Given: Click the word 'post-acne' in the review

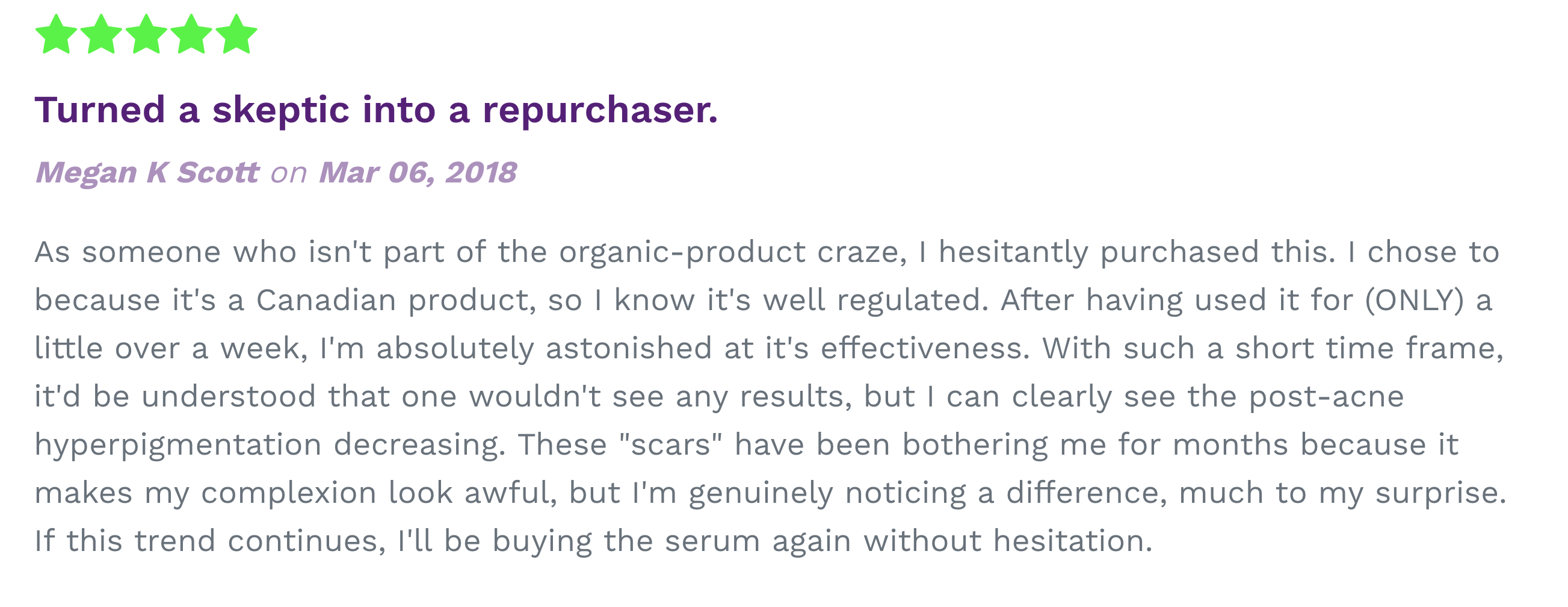Looking at the screenshot, I should pyautogui.click(x=1326, y=397).
